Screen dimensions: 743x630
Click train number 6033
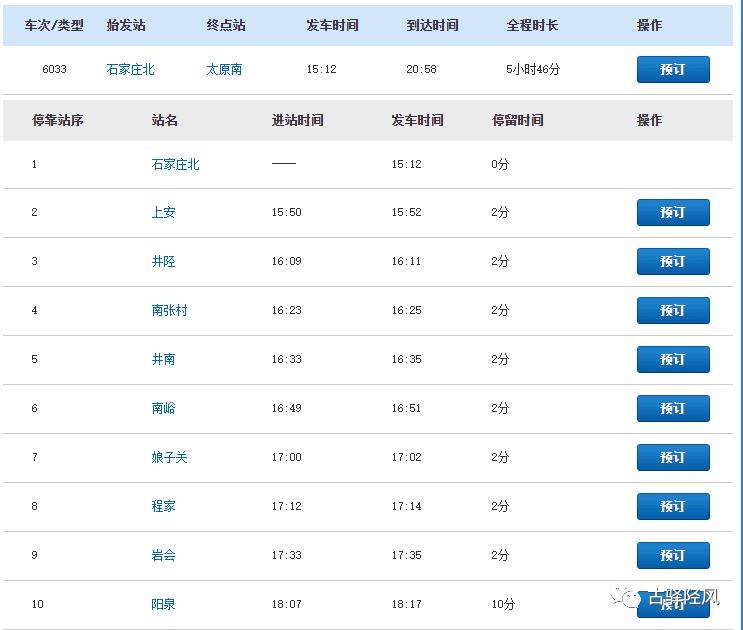pos(54,70)
